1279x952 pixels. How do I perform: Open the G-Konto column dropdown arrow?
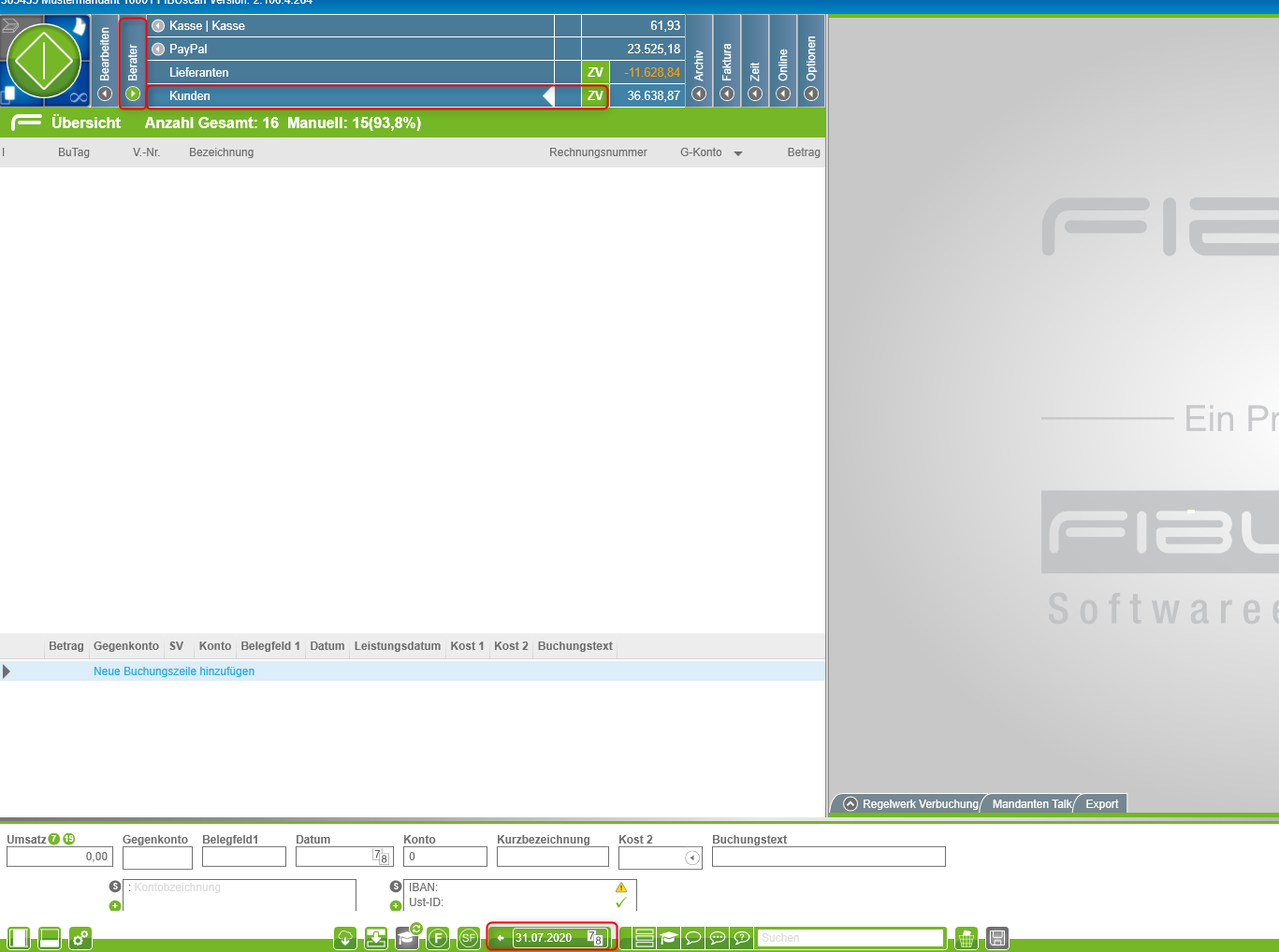click(738, 153)
